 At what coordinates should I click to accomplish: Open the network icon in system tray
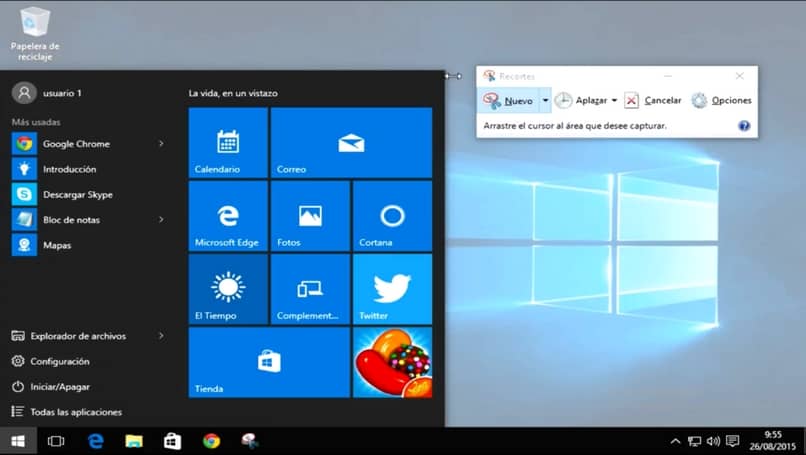[694, 441]
